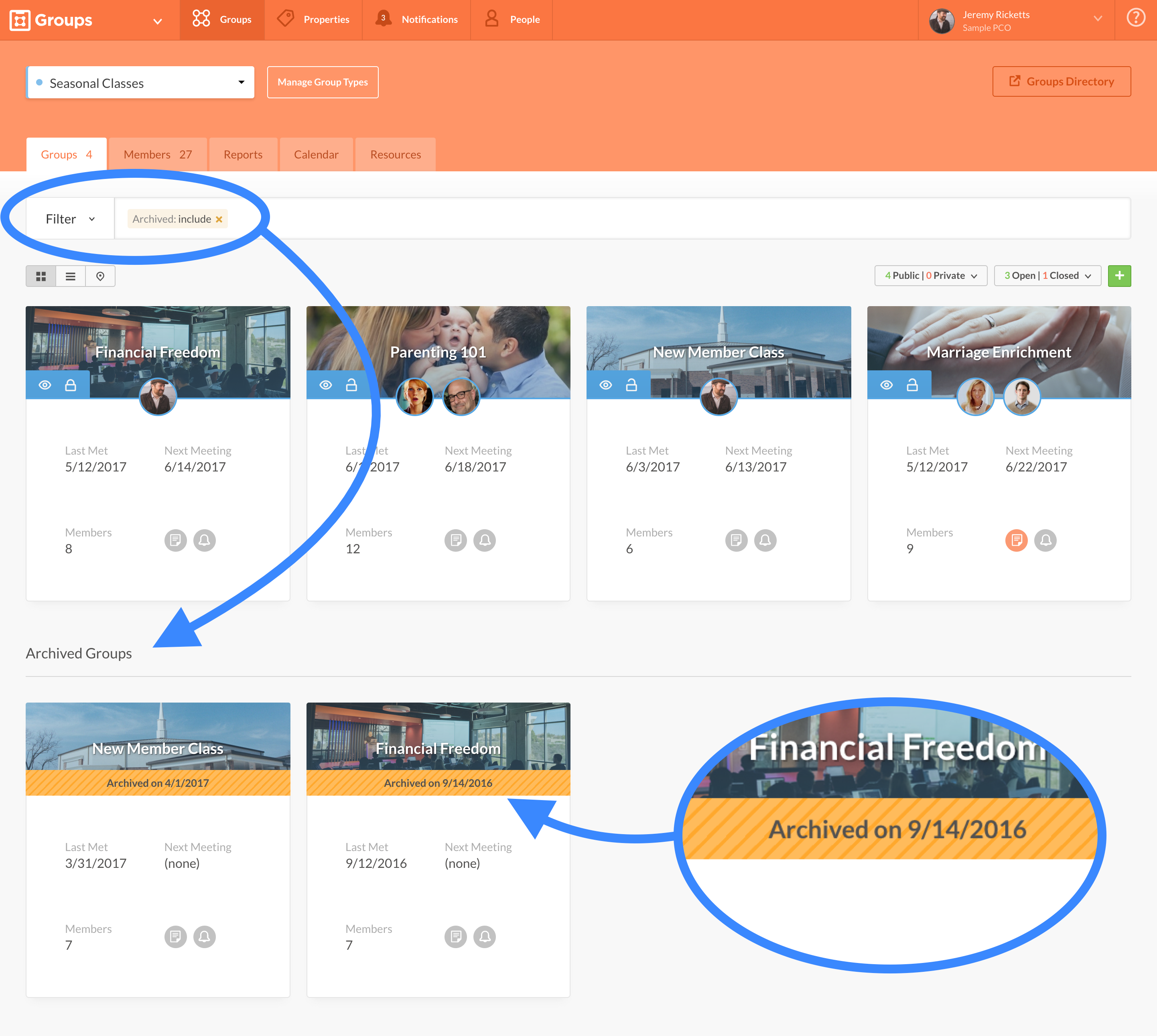This screenshot has height=1036, width=1157.
Task: Switch to list view layout icon
Action: coord(71,276)
